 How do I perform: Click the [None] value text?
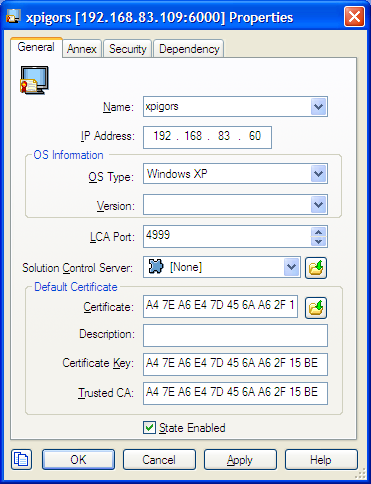coord(186,267)
